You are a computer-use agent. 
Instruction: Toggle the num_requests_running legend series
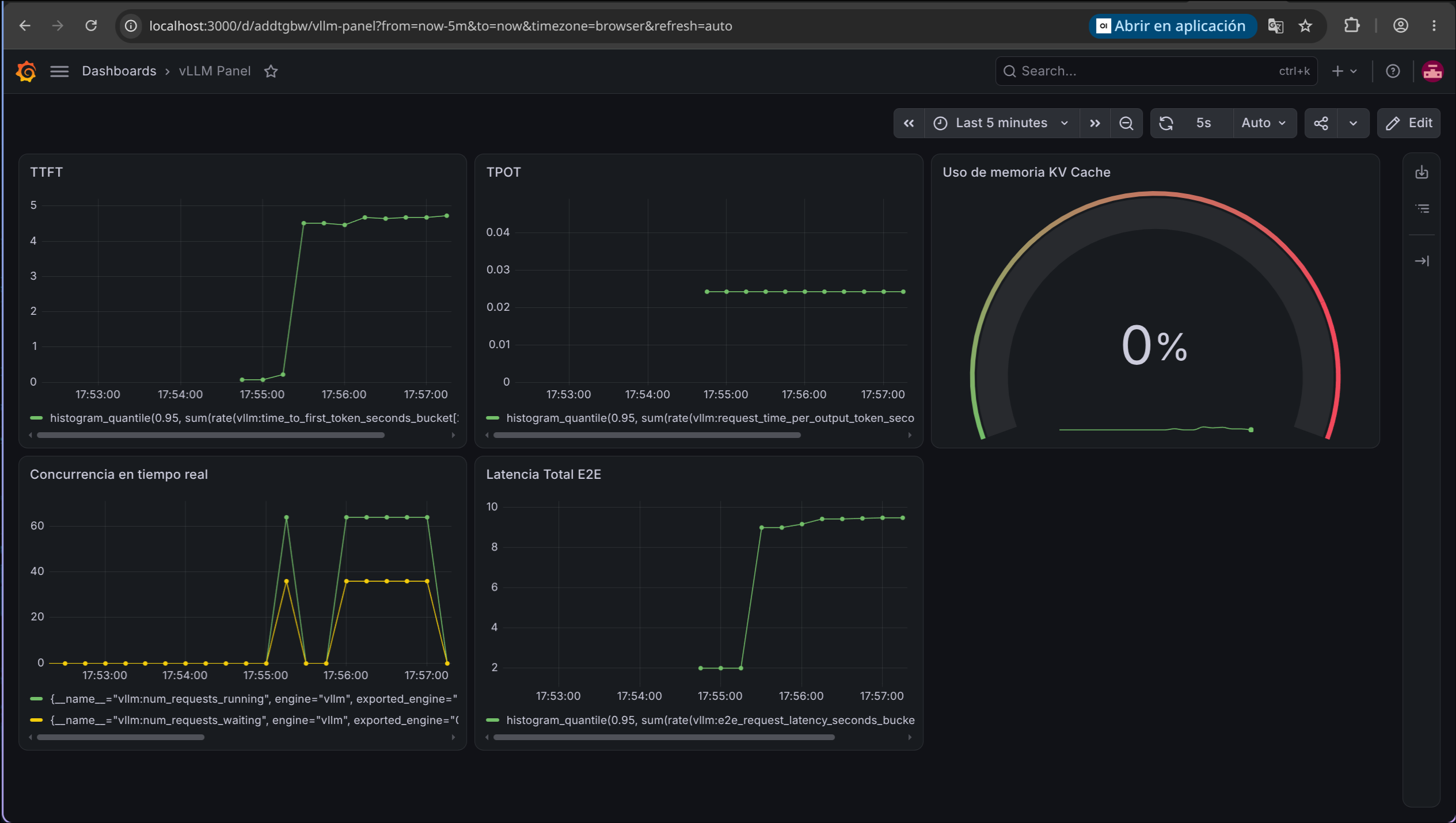click(253, 699)
